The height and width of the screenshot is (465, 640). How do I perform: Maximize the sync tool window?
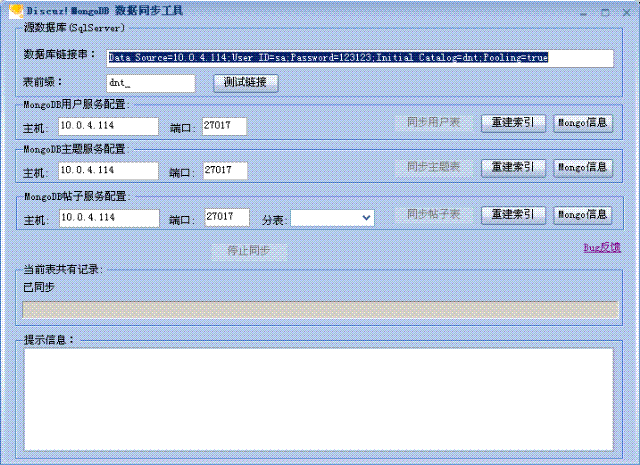click(605, 13)
